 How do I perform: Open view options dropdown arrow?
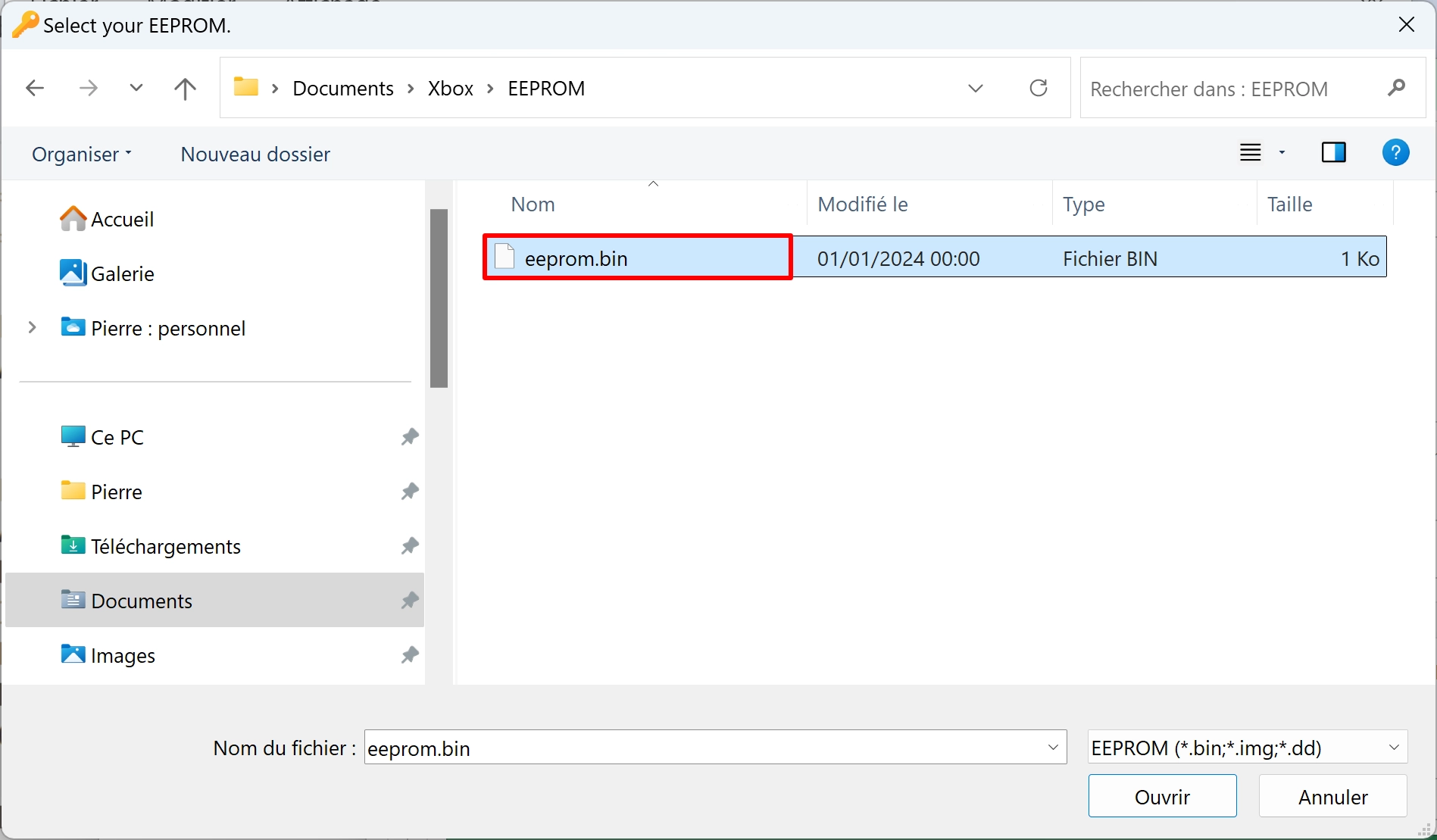[1282, 152]
